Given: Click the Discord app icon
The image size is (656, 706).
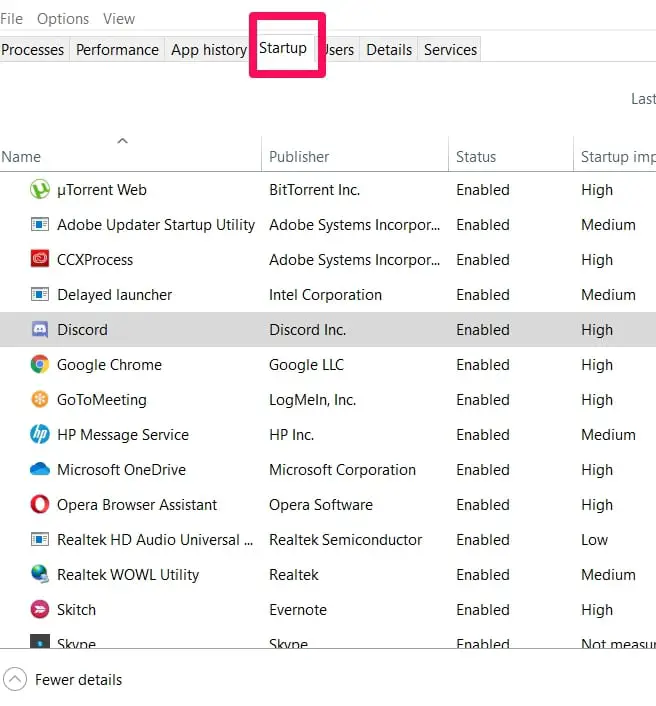Looking at the screenshot, I should 40,330.
